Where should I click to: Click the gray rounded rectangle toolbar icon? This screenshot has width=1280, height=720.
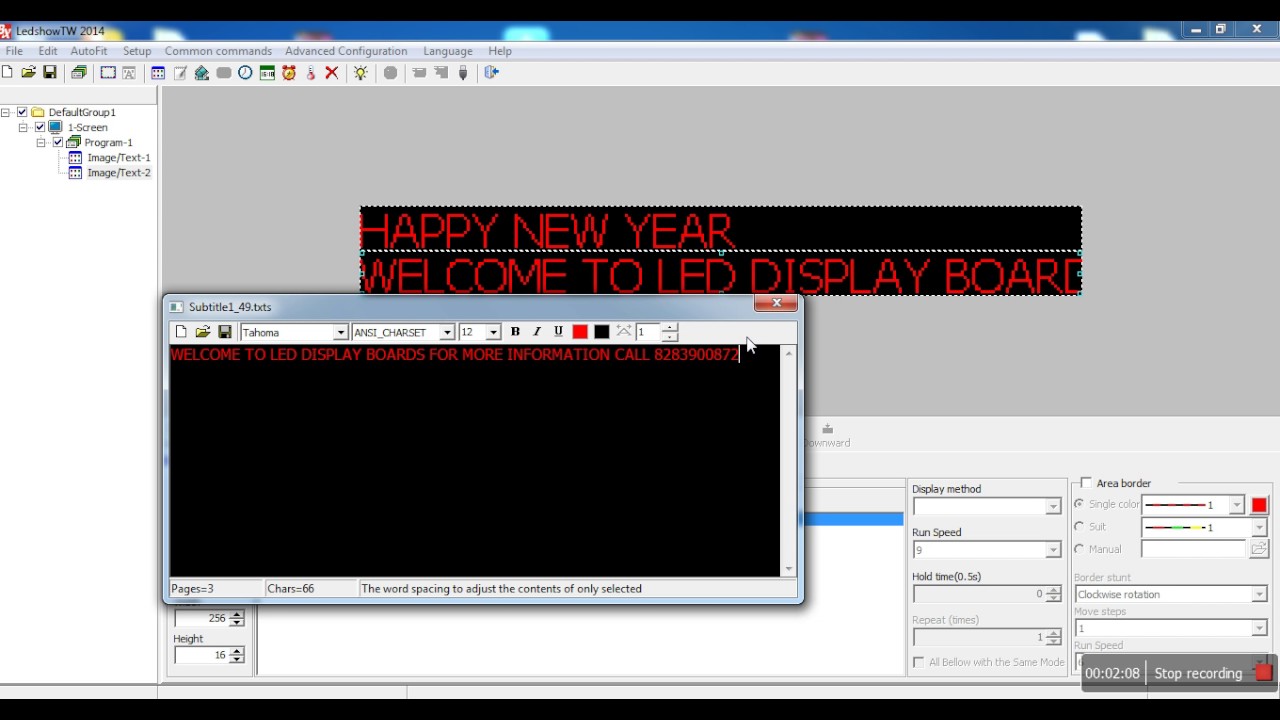coord(224,73)
